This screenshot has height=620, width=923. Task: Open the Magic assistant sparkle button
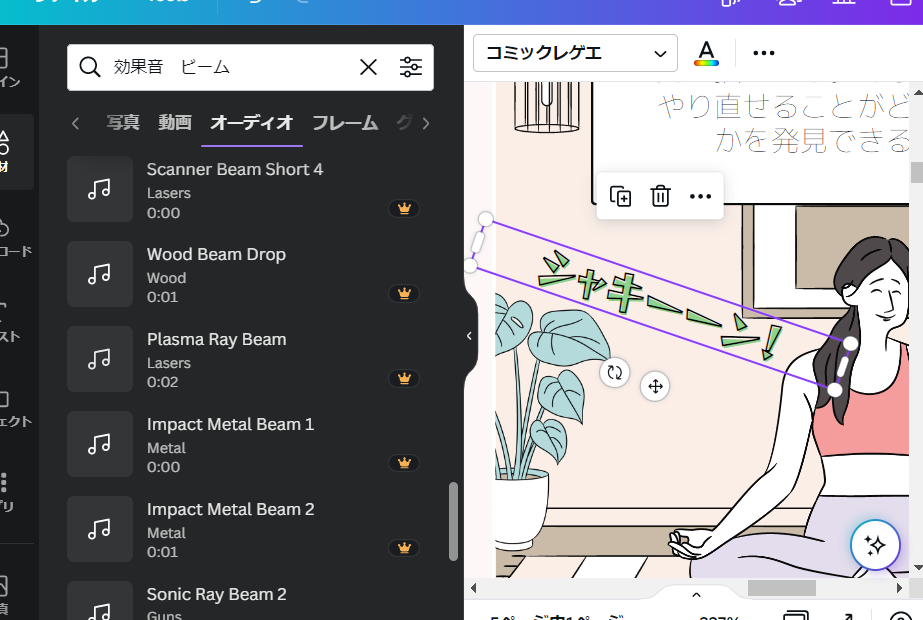(875, 545)
